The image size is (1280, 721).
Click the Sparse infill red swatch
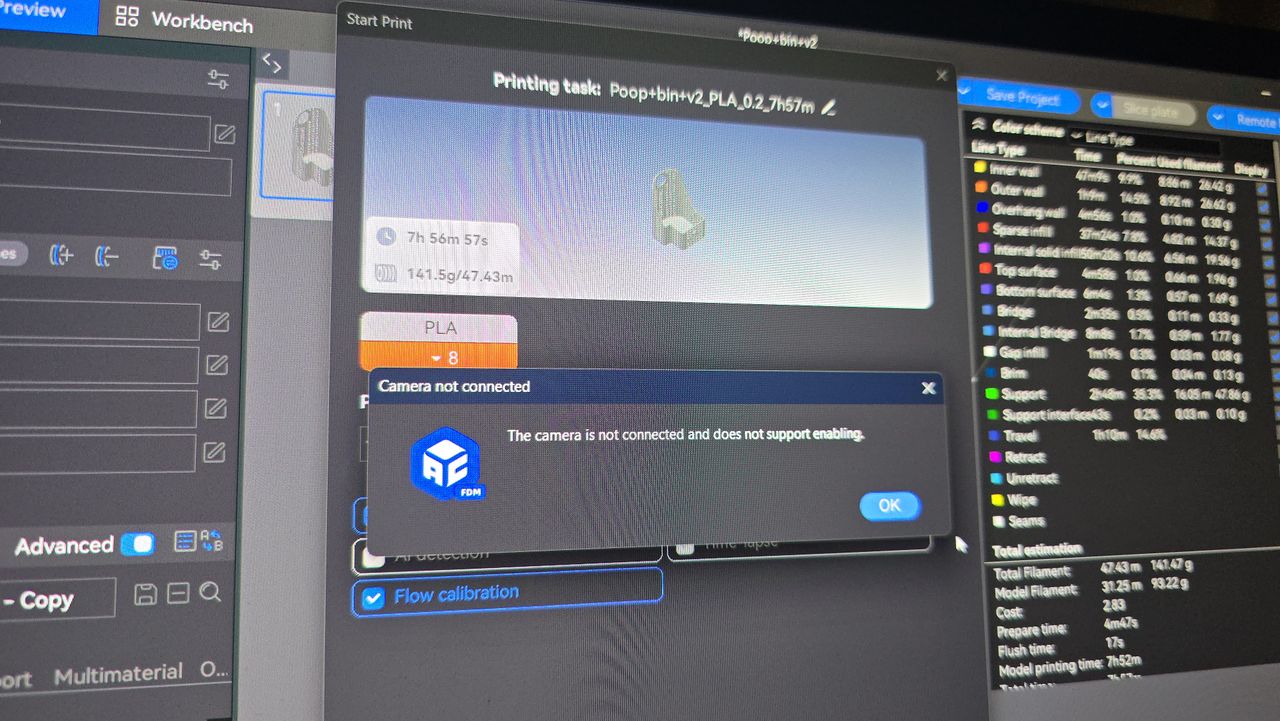click(983, 228)
